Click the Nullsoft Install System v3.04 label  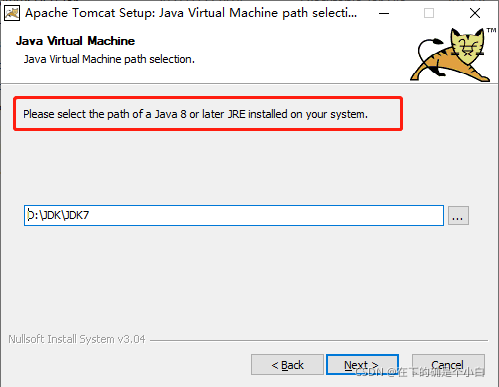77,339
